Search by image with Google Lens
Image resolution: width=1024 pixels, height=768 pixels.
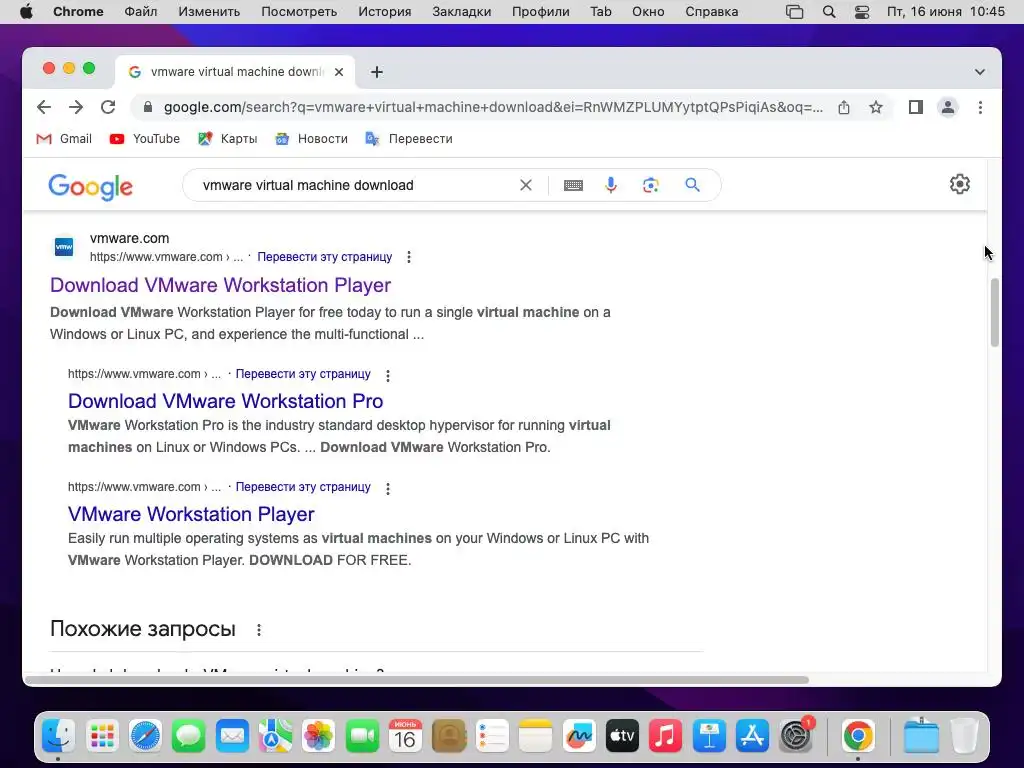click(650, 185)
